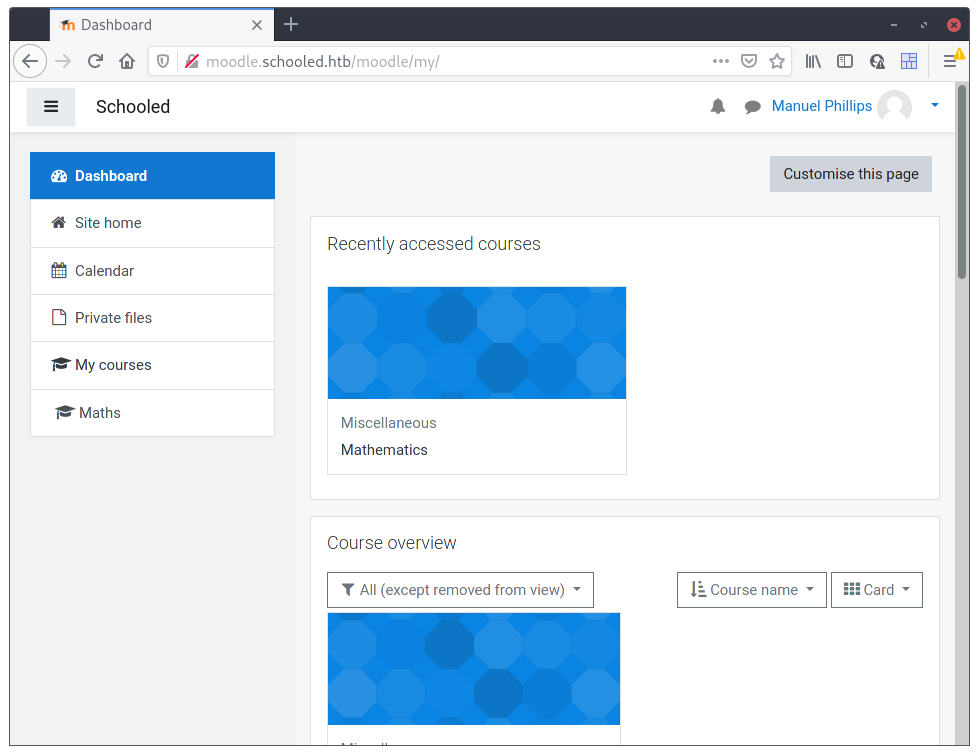Open the course filter dropdown
979x755 pixels.
tap(460, 590)
